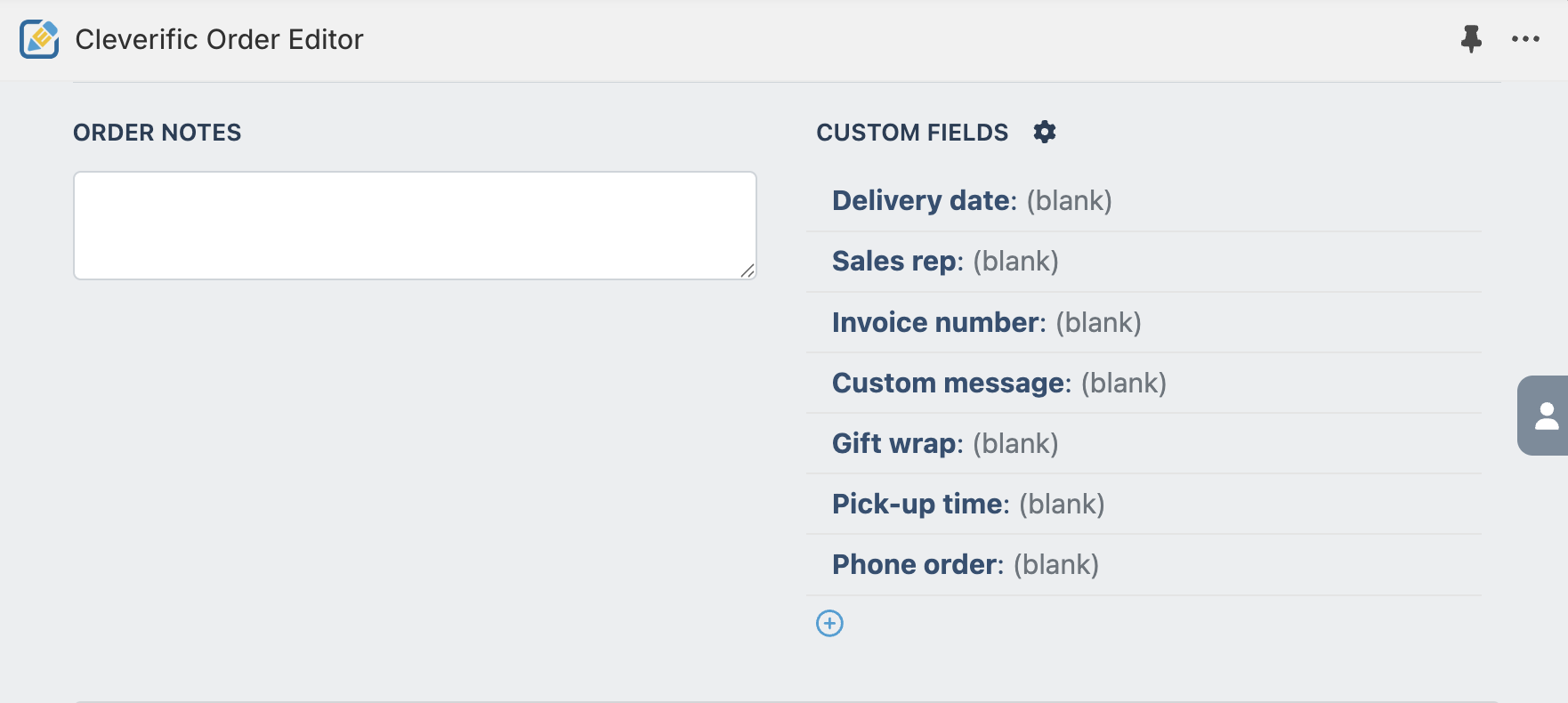Click the Cleverific Order Editor title
This screenshot has height=703, width=1568.
(219, 39)
